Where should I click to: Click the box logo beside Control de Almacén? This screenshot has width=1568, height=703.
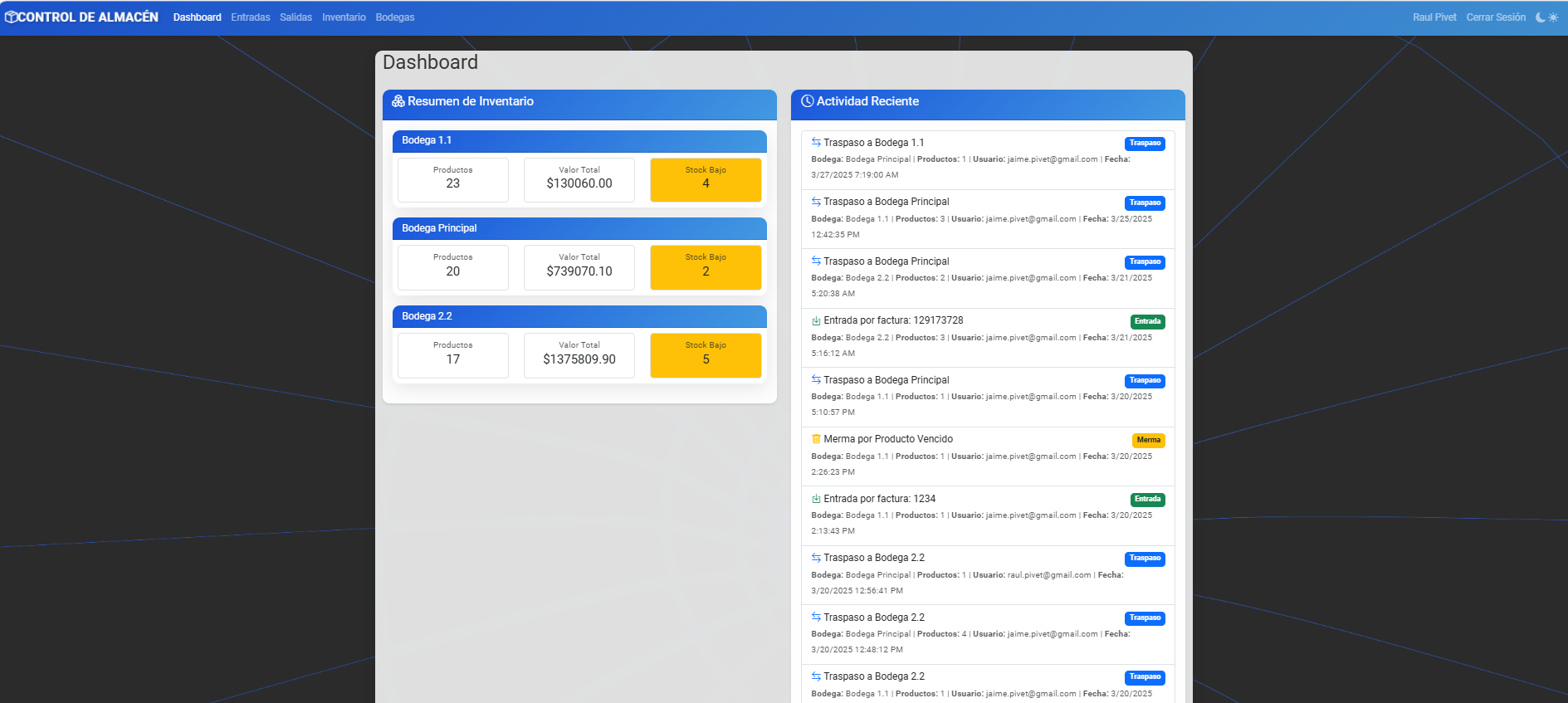11,17
